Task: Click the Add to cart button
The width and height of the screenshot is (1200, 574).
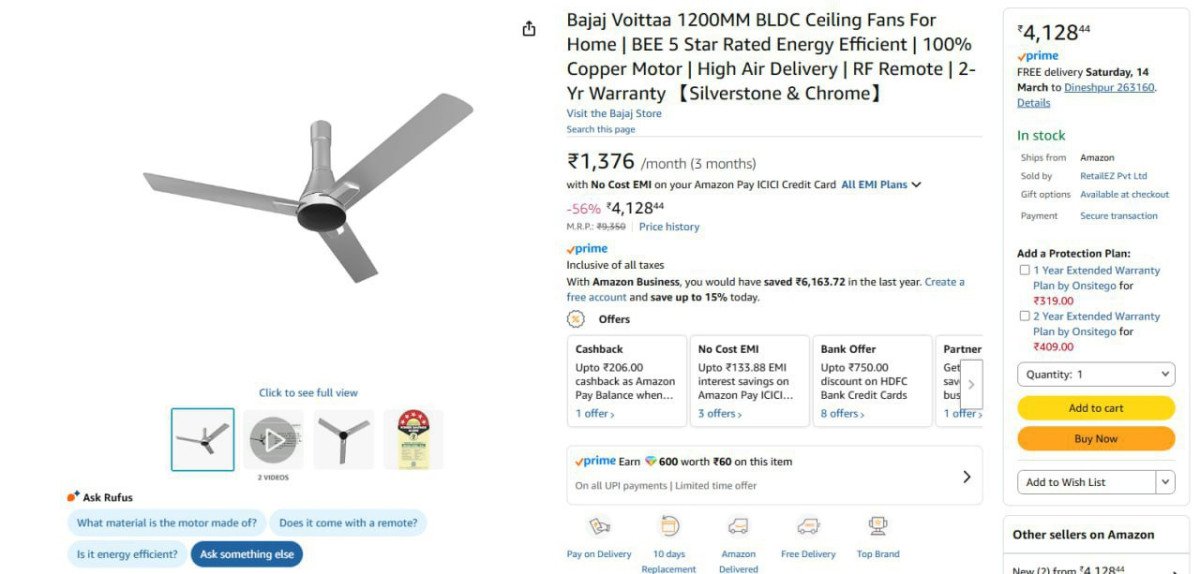Action: [1096, 408]
